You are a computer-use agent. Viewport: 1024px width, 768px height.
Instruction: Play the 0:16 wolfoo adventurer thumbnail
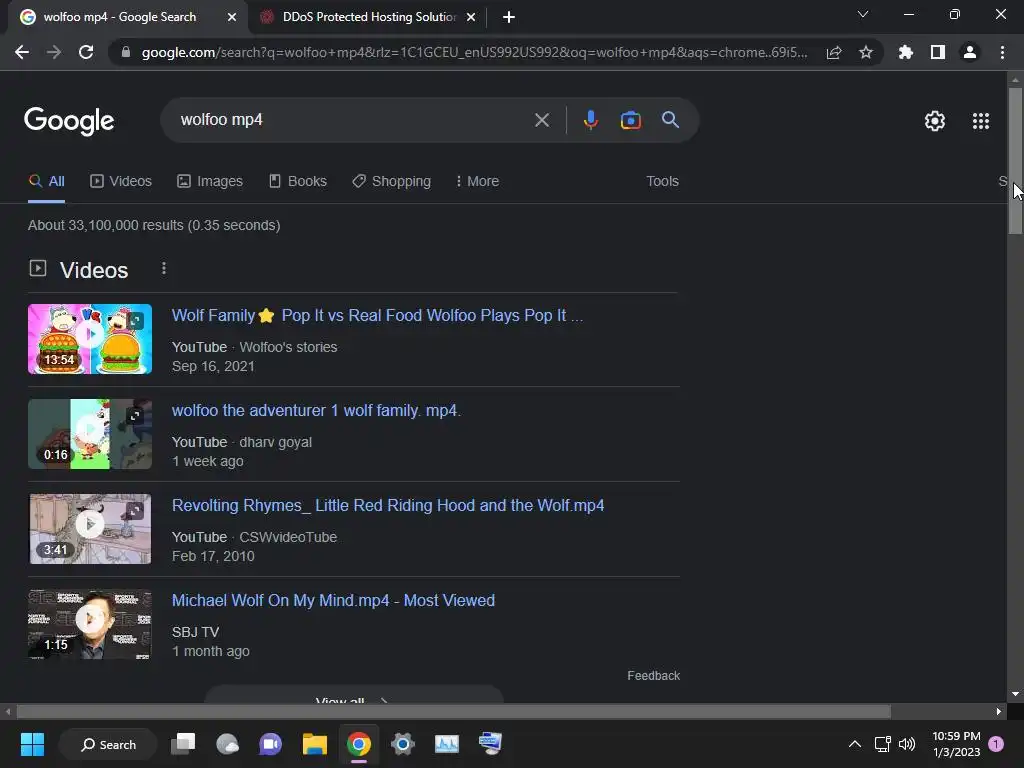89,434
